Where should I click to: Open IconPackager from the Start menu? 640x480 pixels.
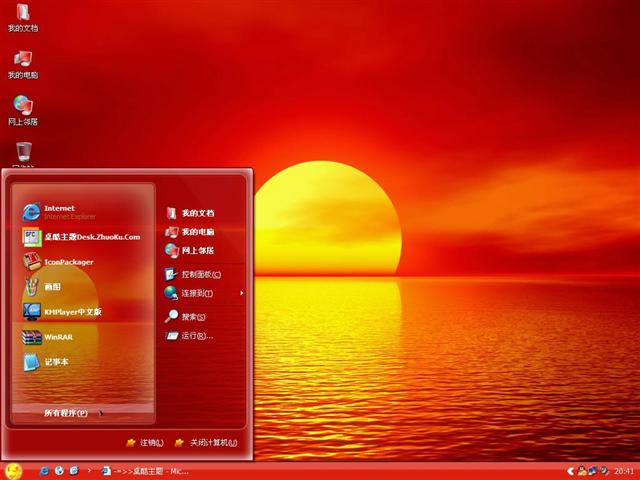coord(58,262)
